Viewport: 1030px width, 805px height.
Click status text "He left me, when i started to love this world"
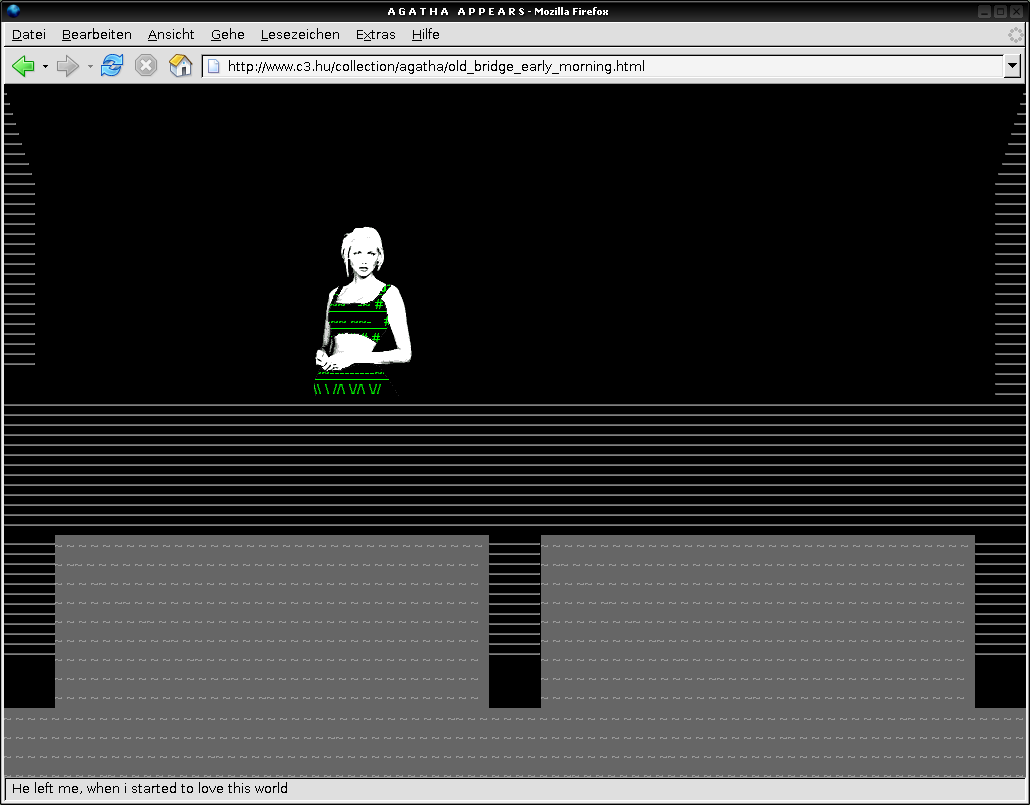coord(150,789)
